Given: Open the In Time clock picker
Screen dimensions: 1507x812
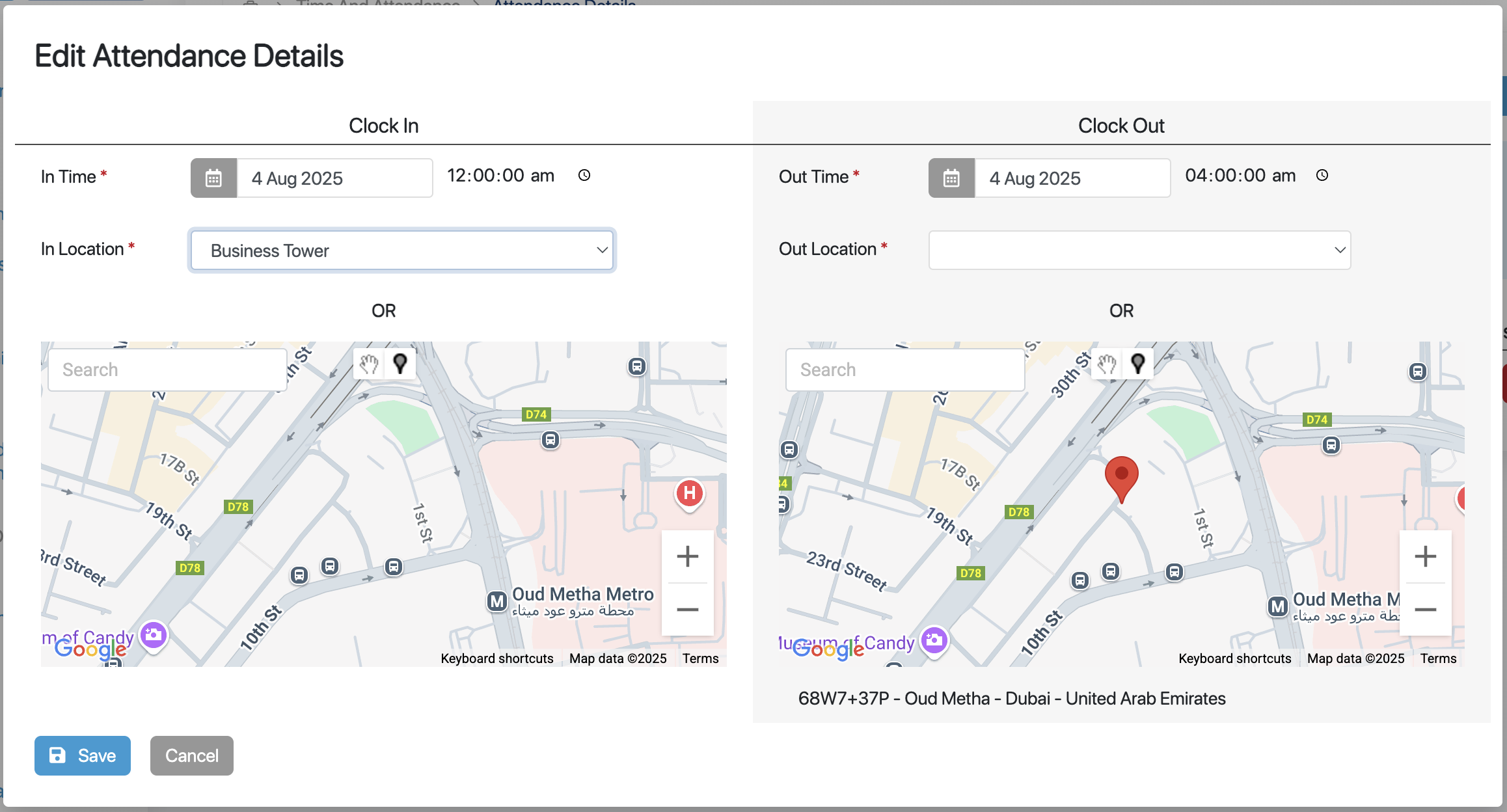Looking at the screenshot, I should (x=584, y=175).
